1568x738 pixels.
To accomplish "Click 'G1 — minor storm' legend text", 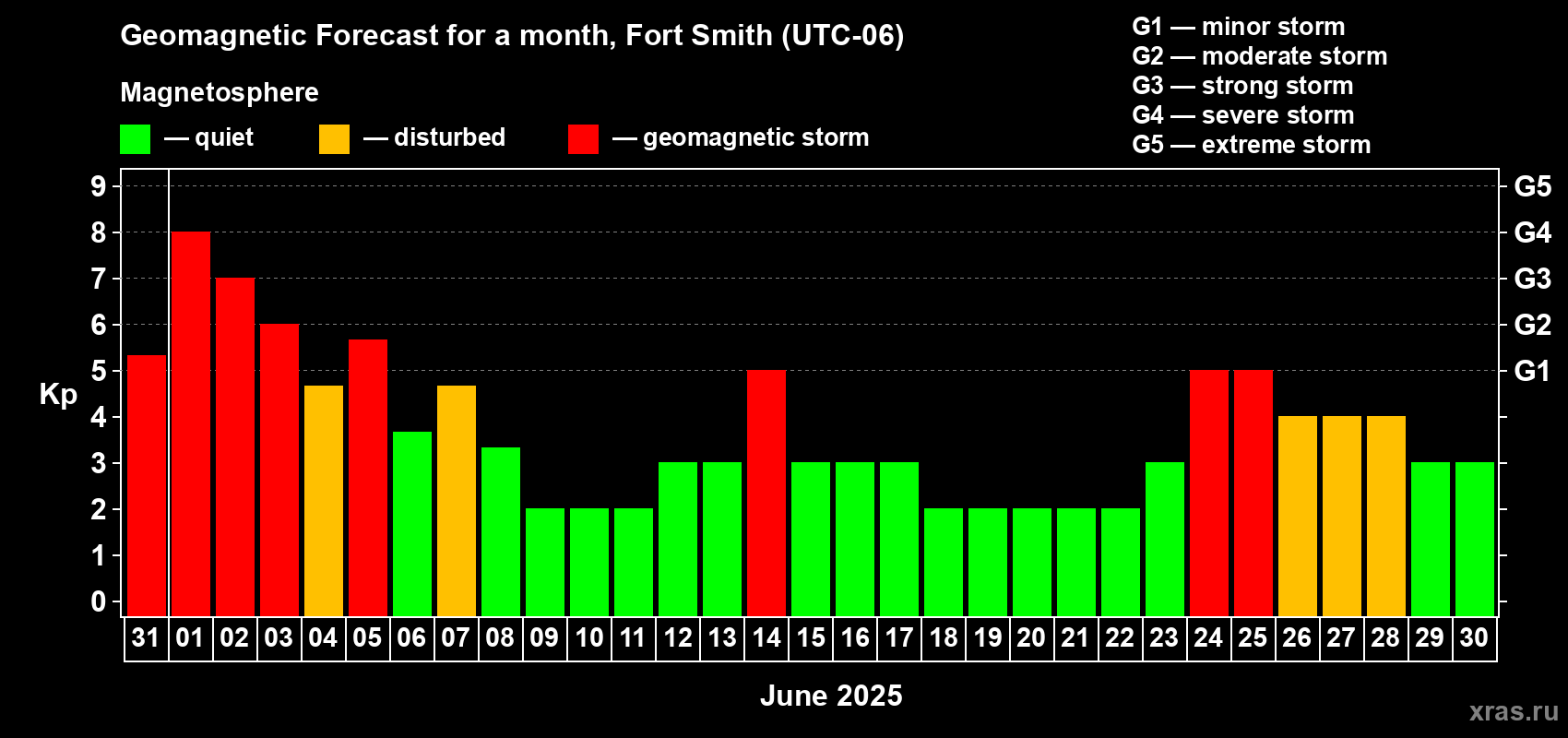I will point(1239,27).
